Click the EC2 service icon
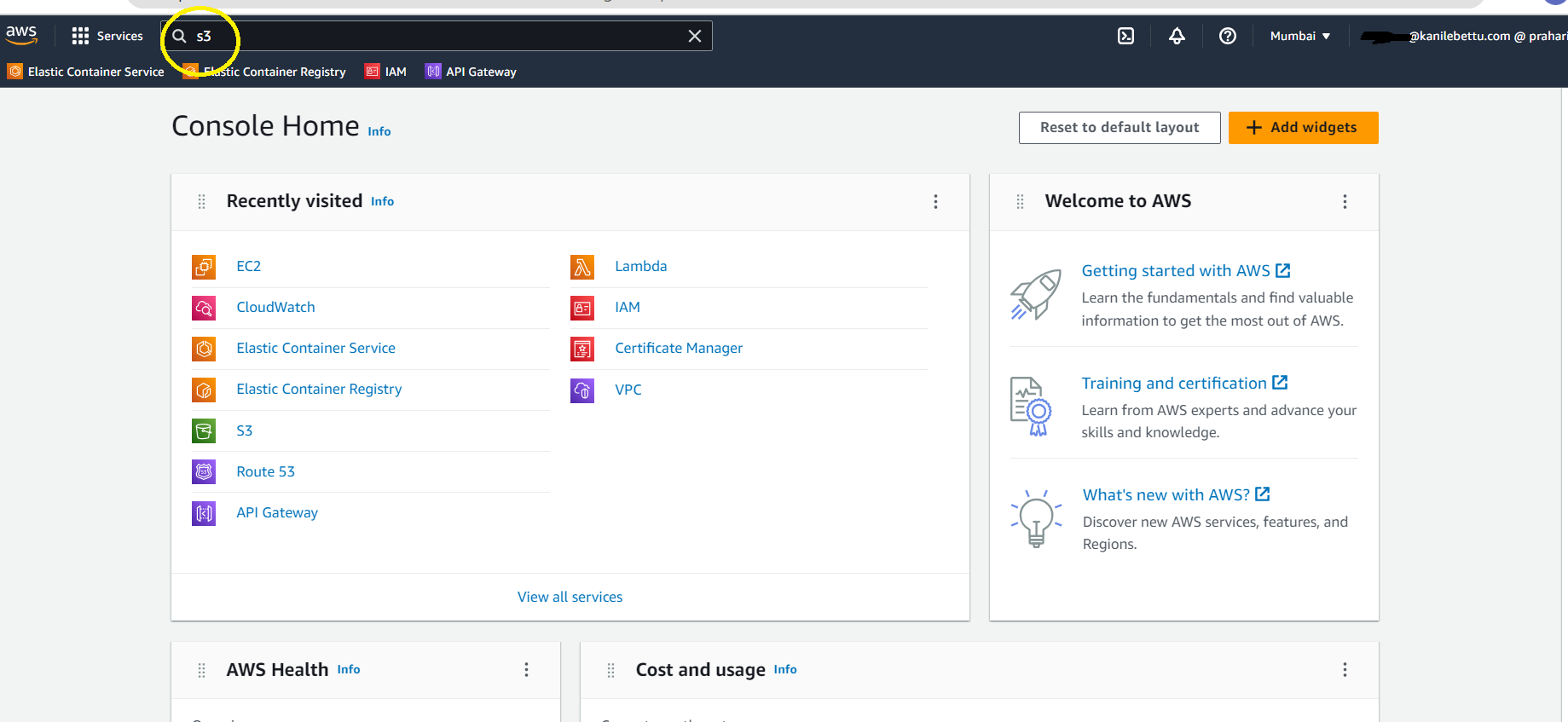1568x722 pixels. [x=204, y=267]
